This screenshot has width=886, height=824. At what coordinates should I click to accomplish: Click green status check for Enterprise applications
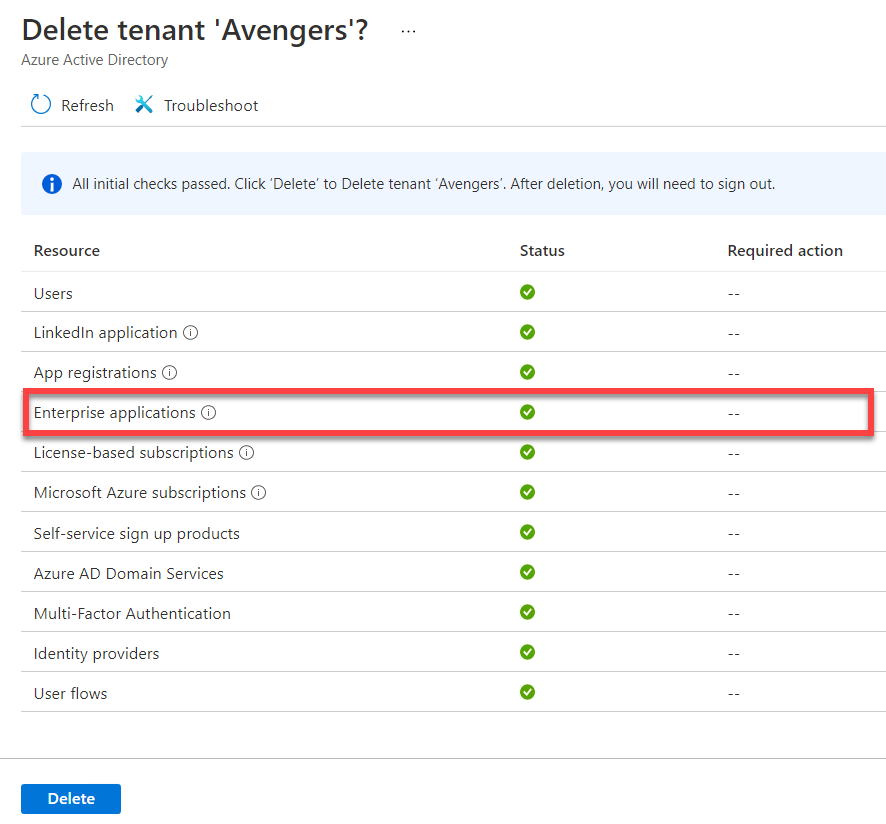pyautogui.click(x=527, y=413)
